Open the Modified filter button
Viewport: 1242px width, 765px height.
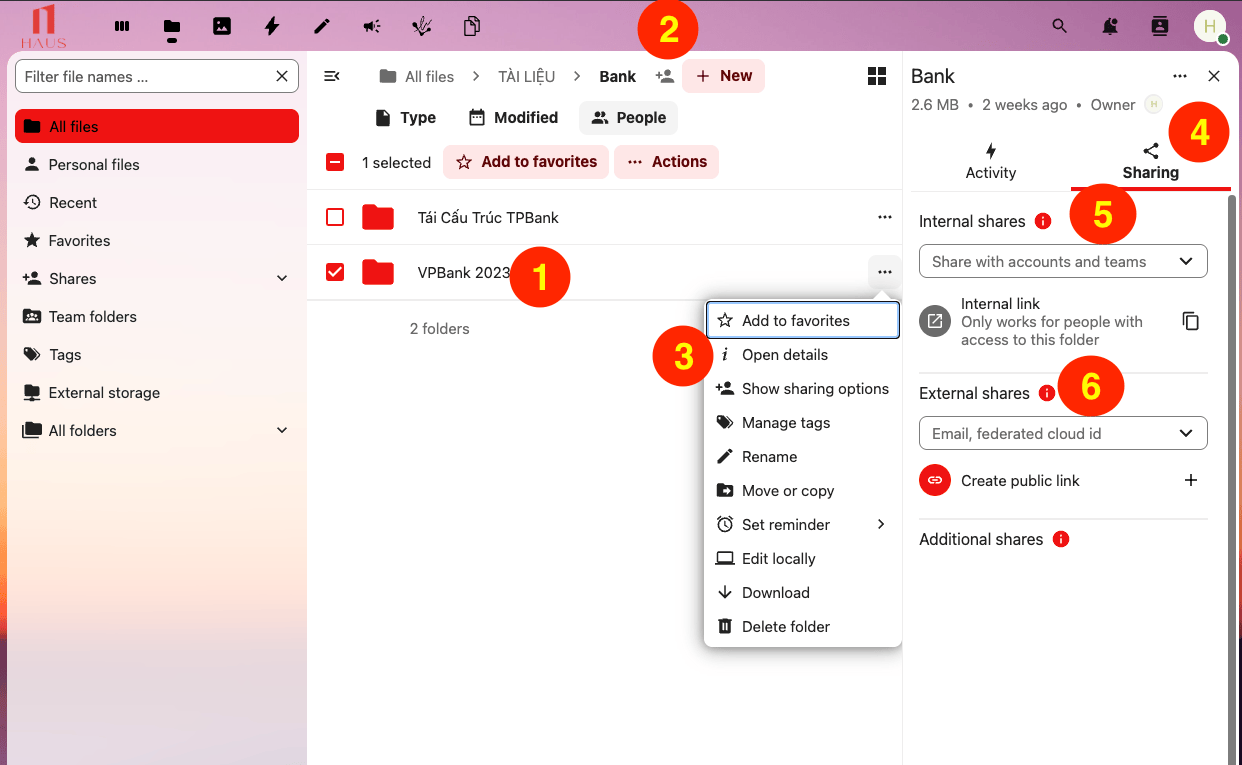pyautogui.click(x=513, y=118)
